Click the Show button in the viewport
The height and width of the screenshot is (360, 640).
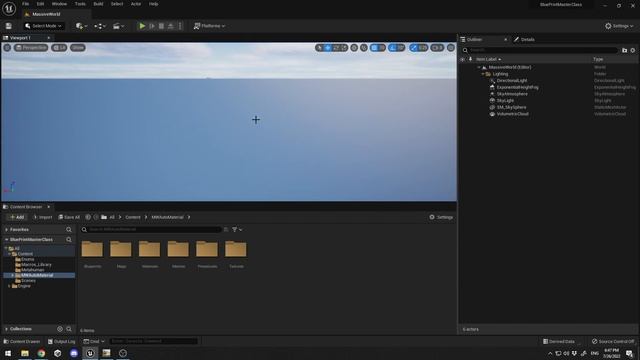pyautogui.click(x=78, y=48)
